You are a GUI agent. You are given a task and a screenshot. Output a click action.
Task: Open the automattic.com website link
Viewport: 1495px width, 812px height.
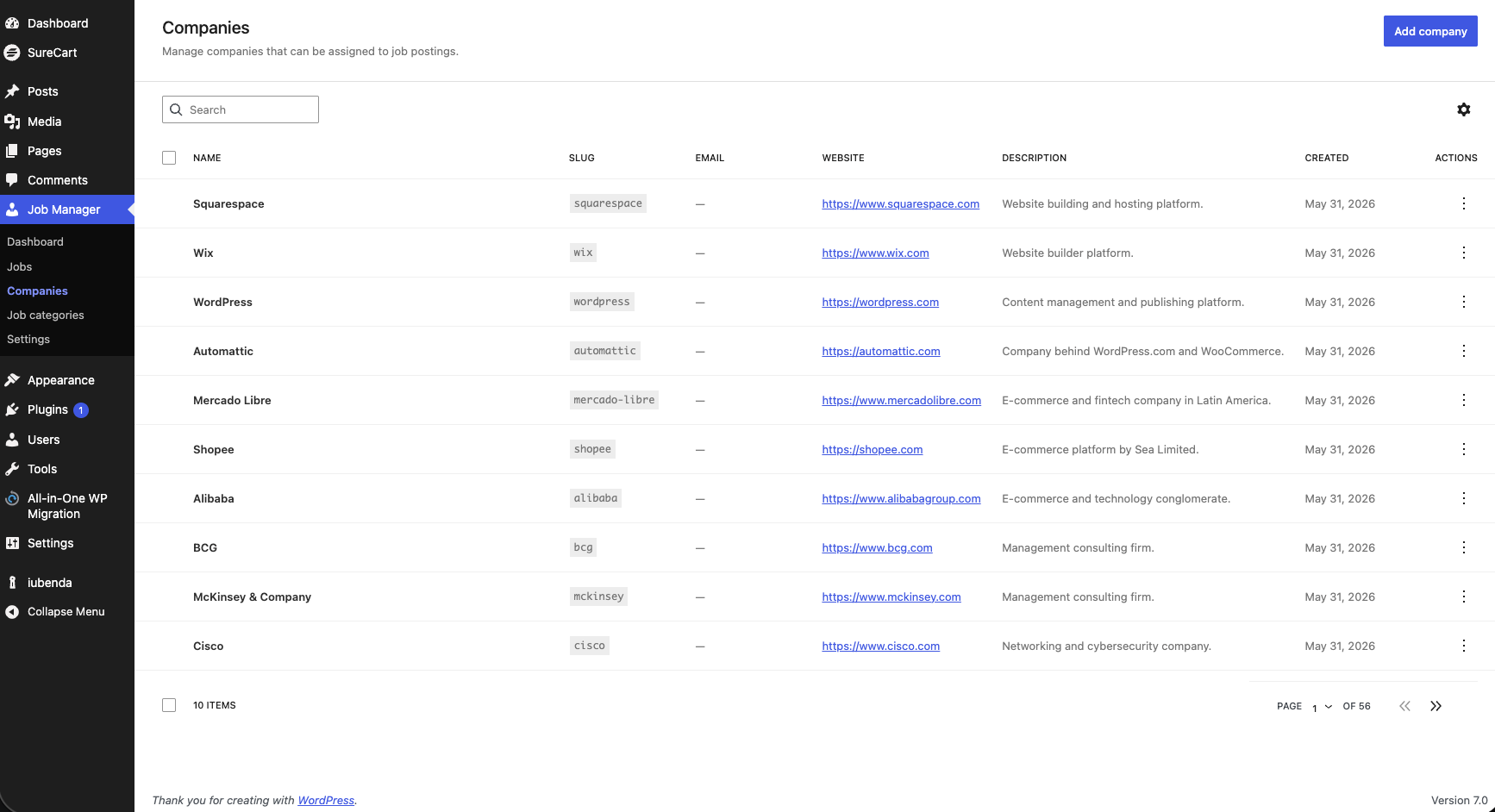point(880,351)
